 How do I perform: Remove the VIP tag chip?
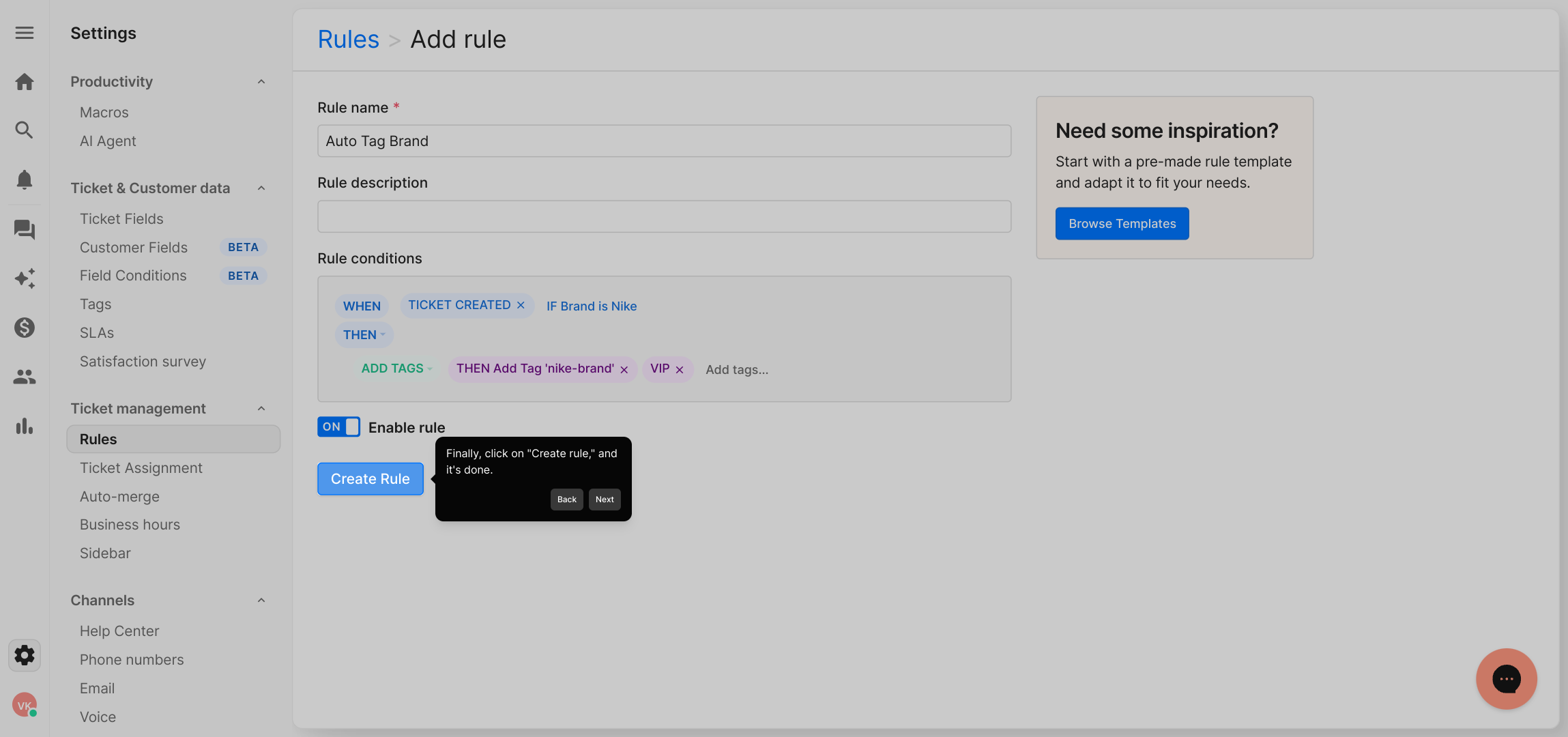pyautogui.click(x=680, y=370)
